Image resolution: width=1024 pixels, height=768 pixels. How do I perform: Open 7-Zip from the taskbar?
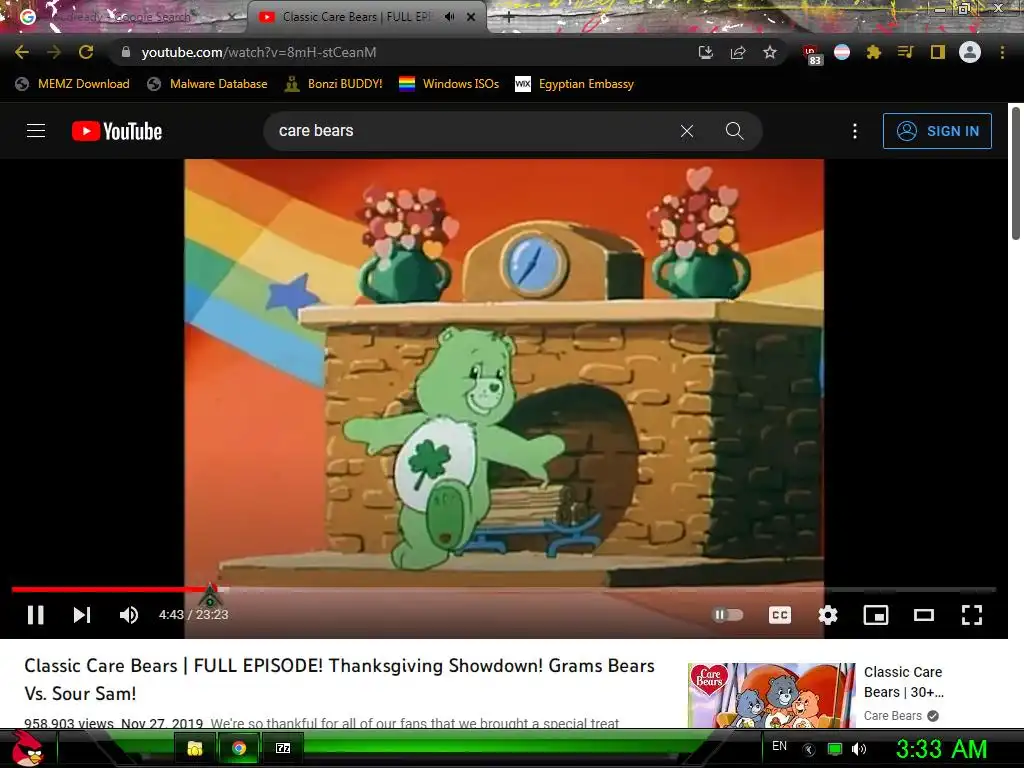click(283, 748)
